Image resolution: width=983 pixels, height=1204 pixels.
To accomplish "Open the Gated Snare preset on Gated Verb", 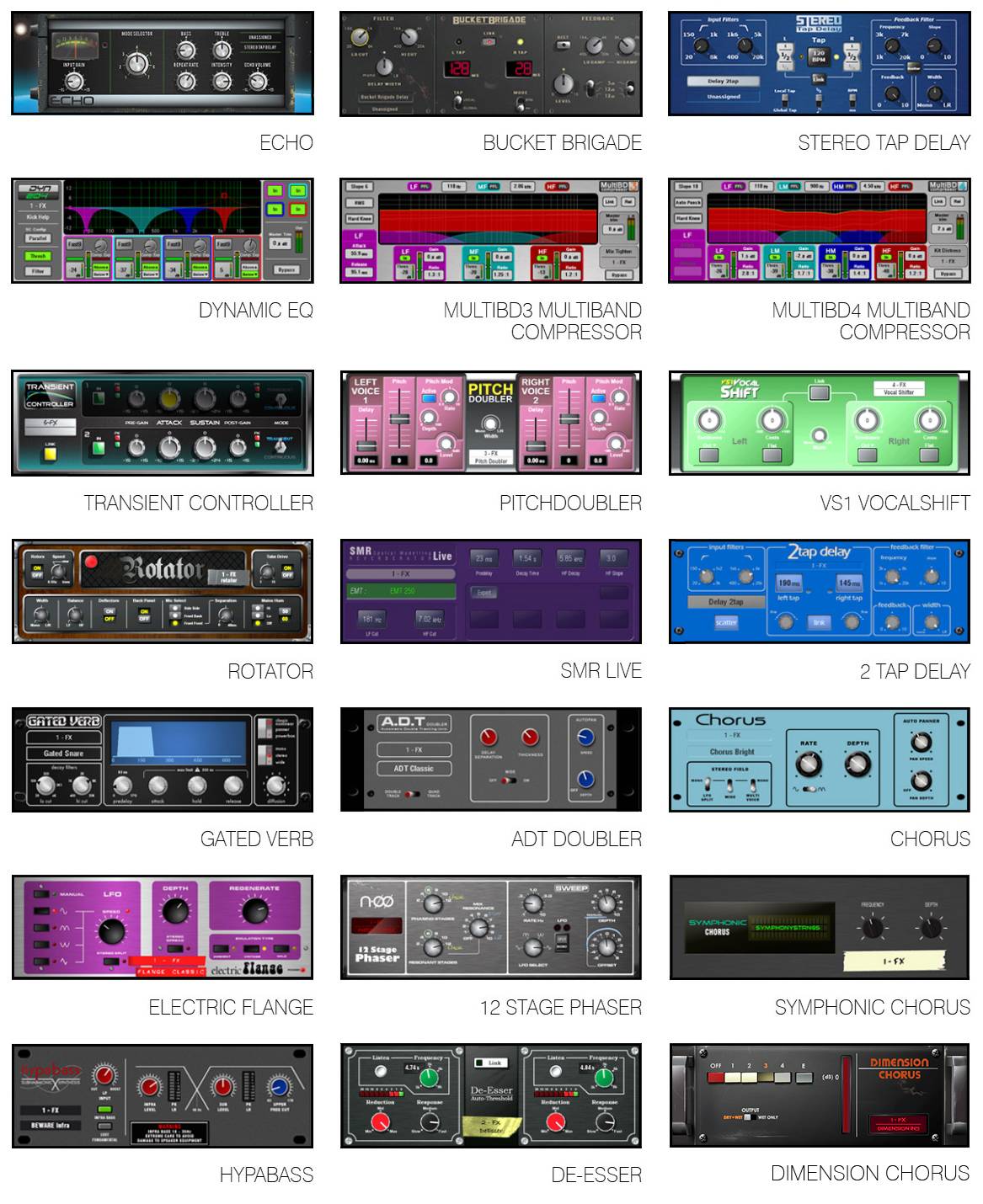I will tap(63, 754).
